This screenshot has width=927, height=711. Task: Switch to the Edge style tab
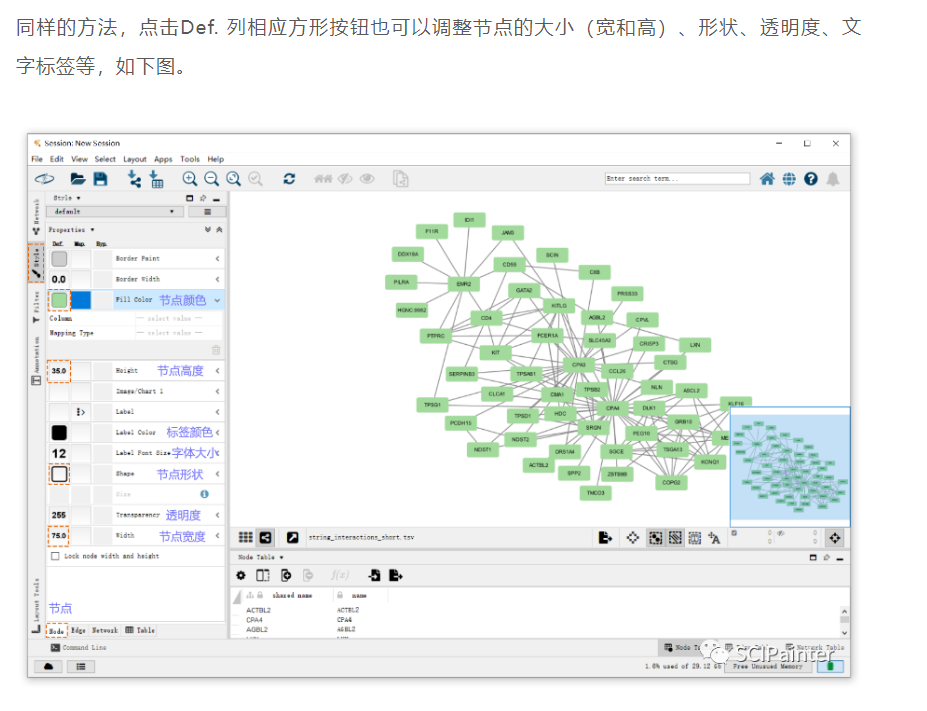click(x=79, y=631)
